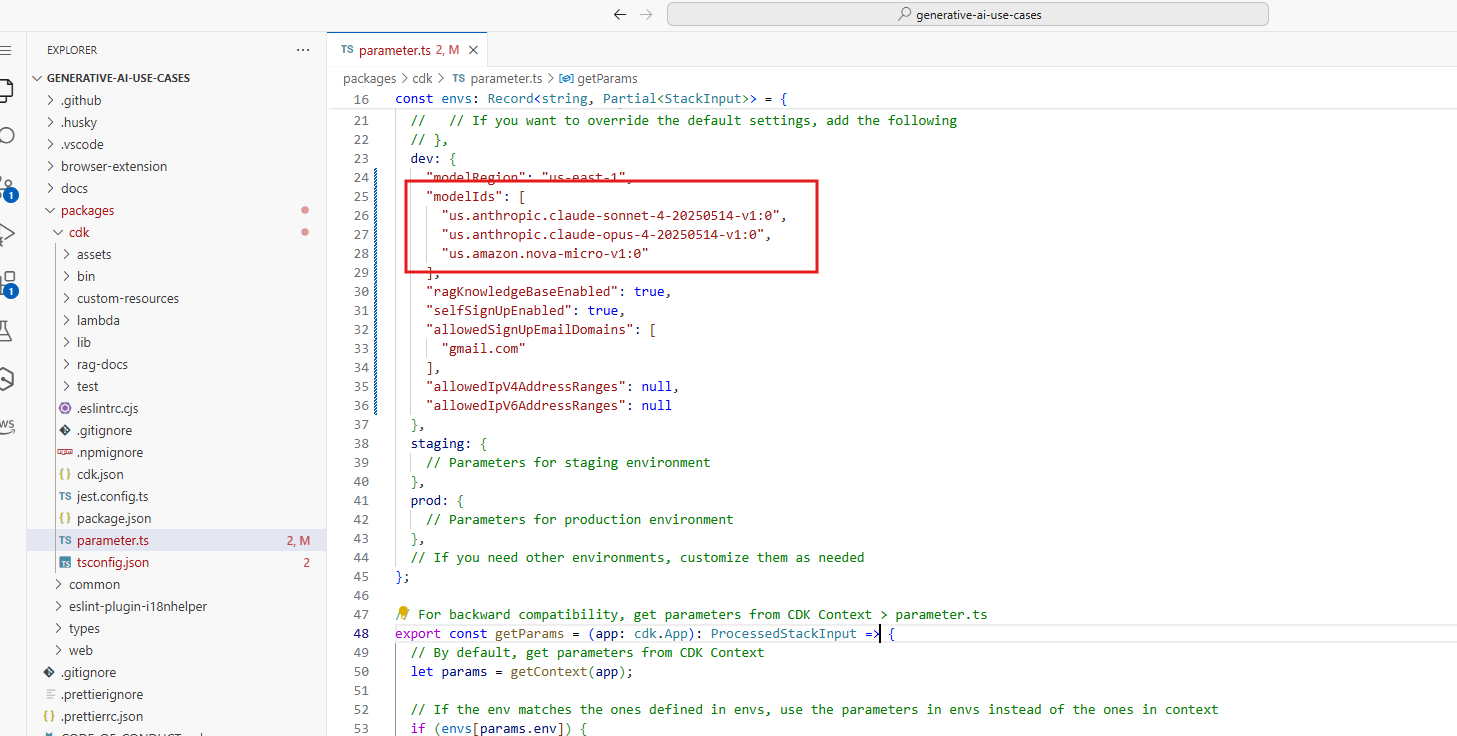Open tsconfig.json via its icon
Viewport: 1457px width, 736px height.
coord(65,562)
